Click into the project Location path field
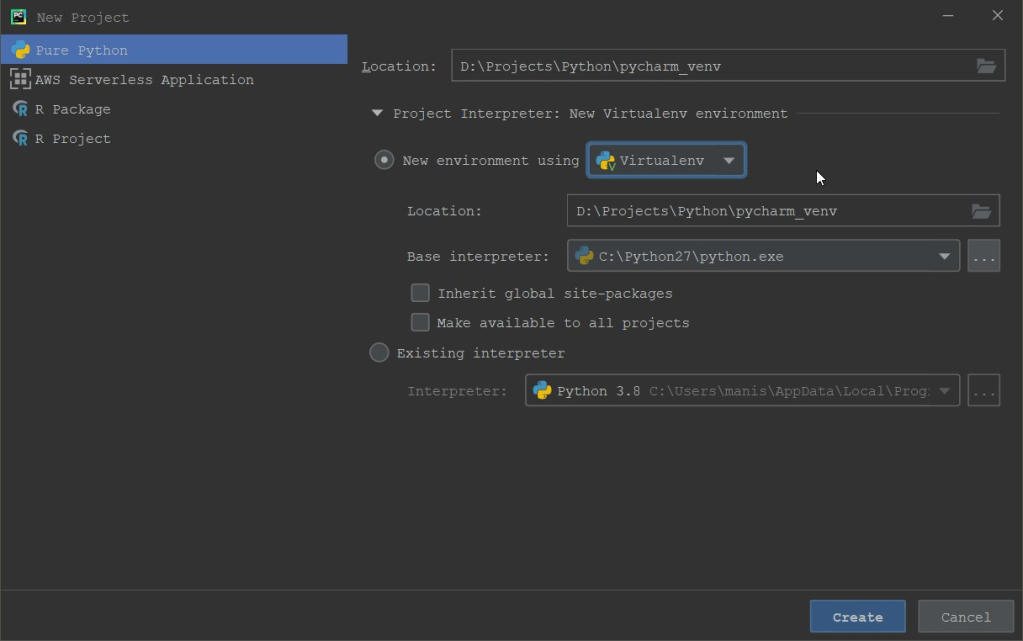 (x=710, y=66)
